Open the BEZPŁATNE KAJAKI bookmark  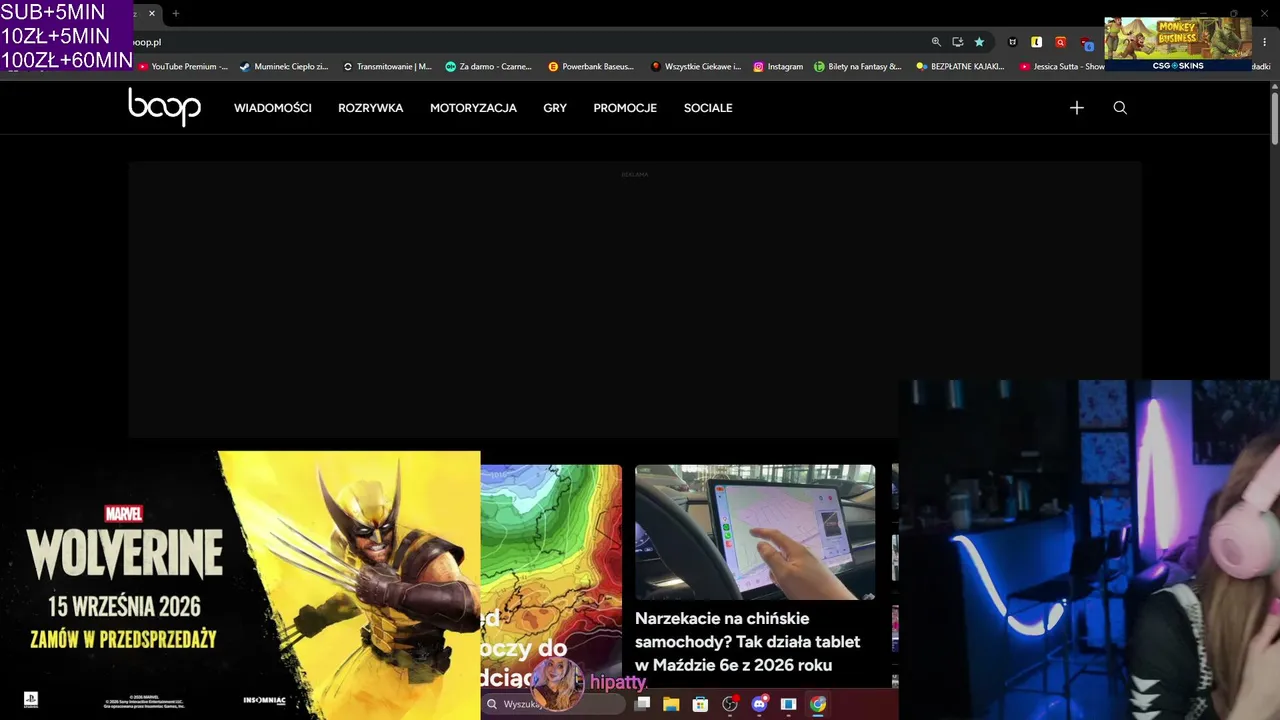point(961,67)
